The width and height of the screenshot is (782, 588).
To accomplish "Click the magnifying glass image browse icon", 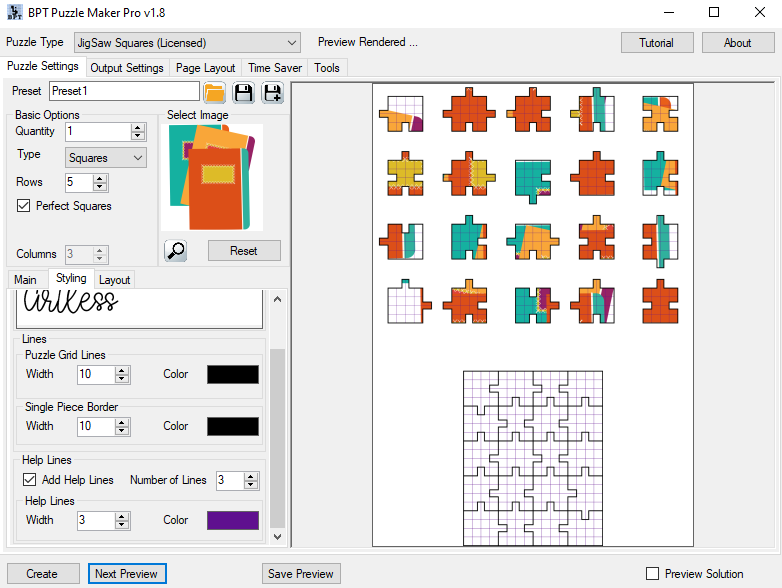I will 176,251.
